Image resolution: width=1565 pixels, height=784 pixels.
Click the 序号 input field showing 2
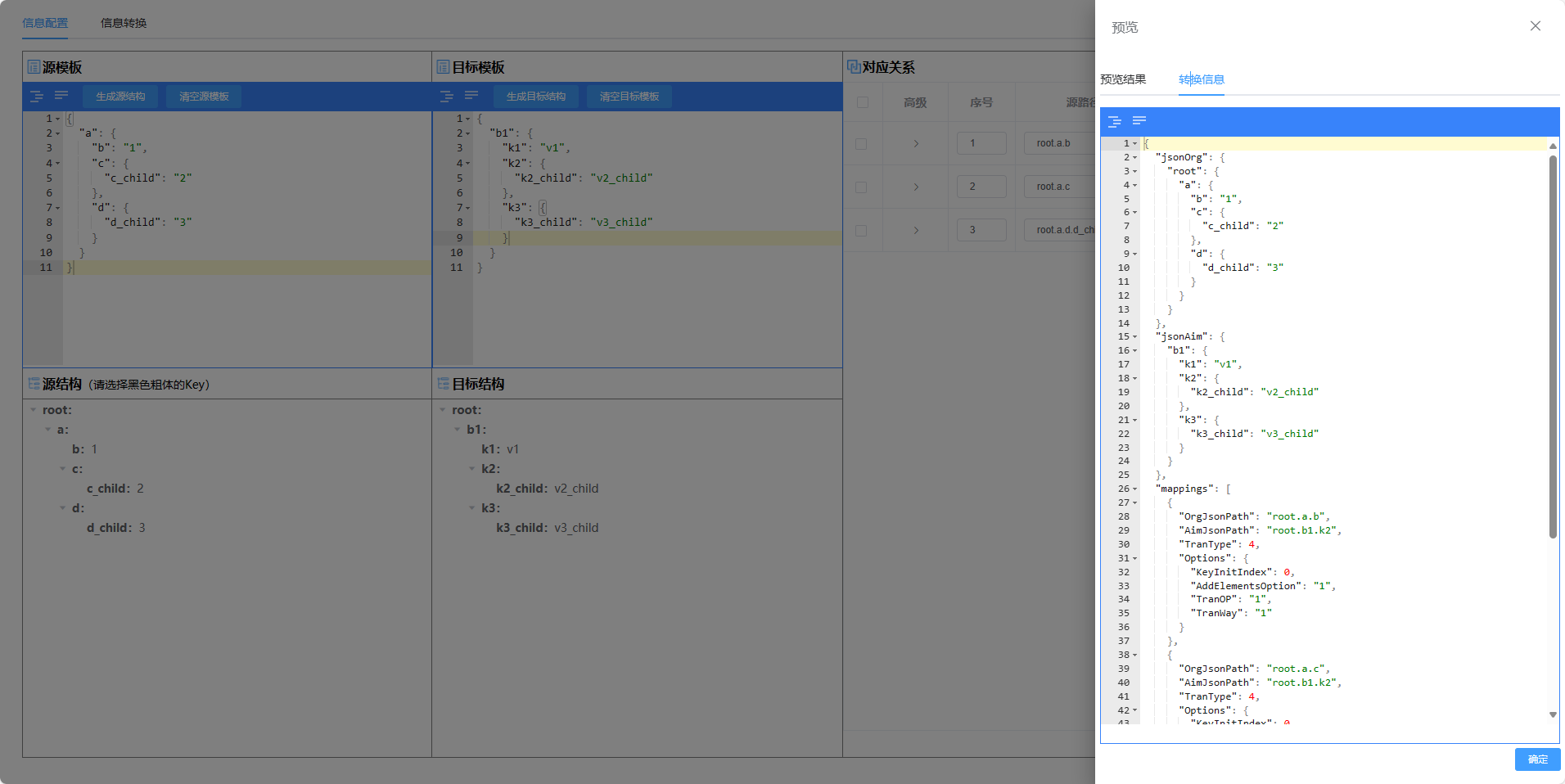point(981,187)
